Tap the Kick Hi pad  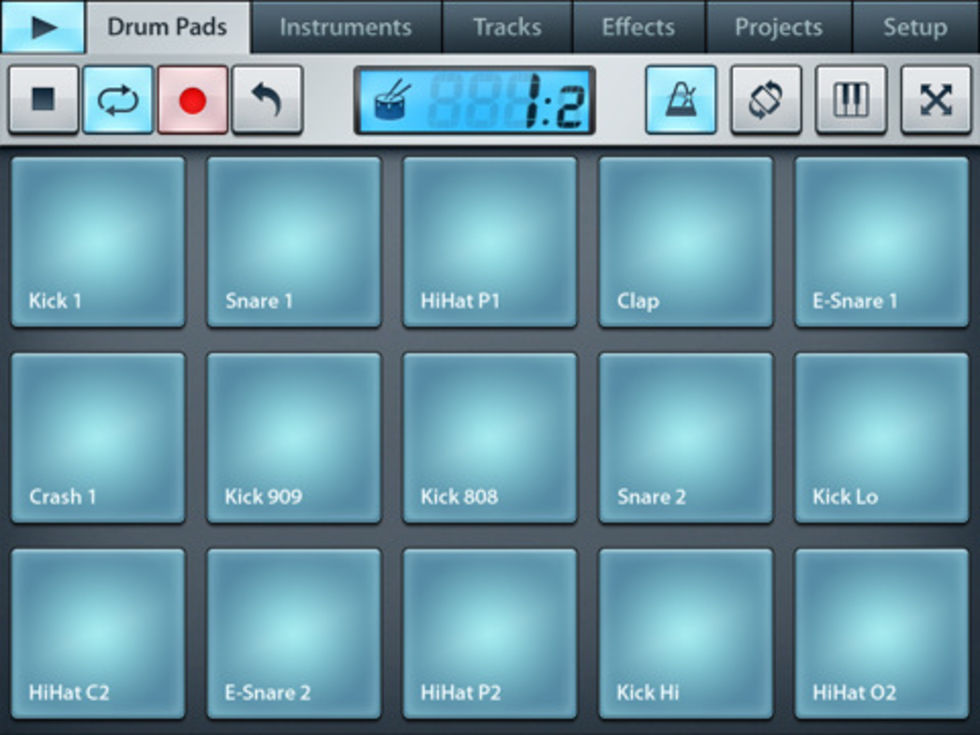[x=686, y=634]
